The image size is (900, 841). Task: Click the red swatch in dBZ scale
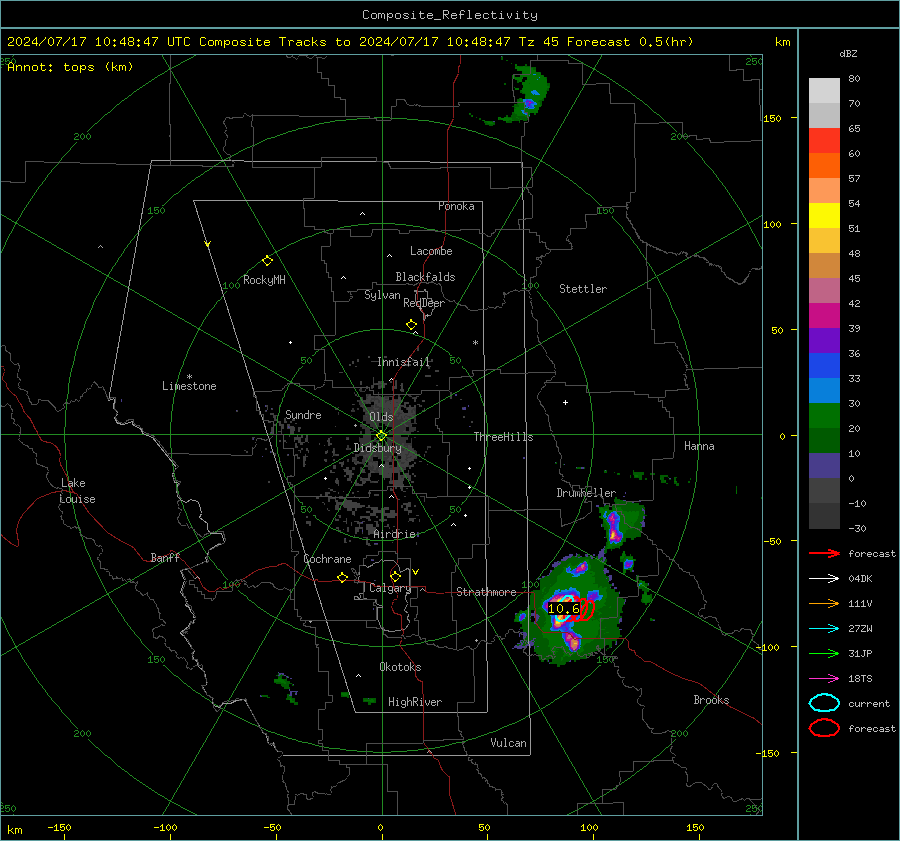tap(824, 141)
